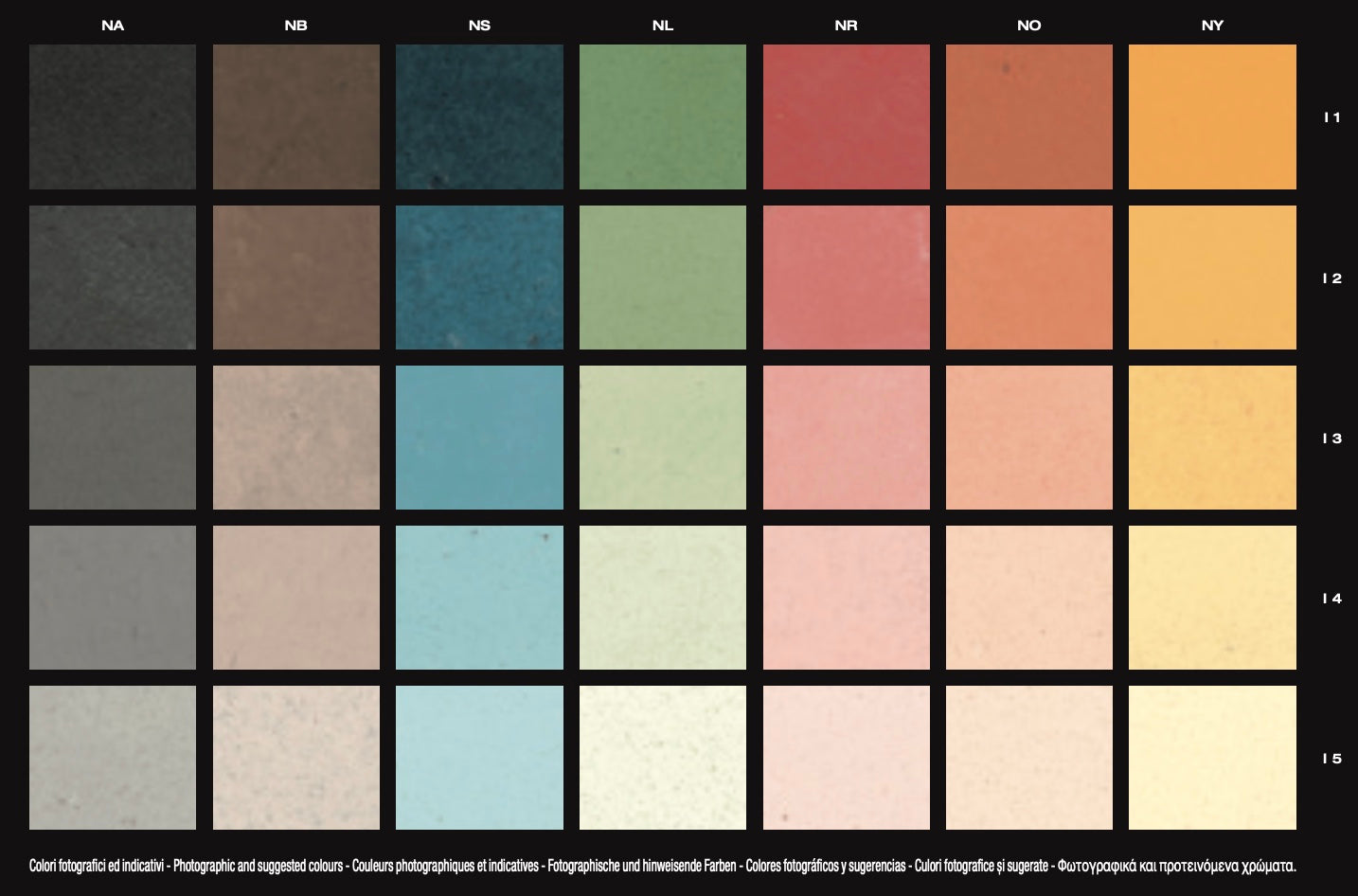Click the I 3 row label
The width and height of the screenshot is (1358, 896).
coord(1331,439)
